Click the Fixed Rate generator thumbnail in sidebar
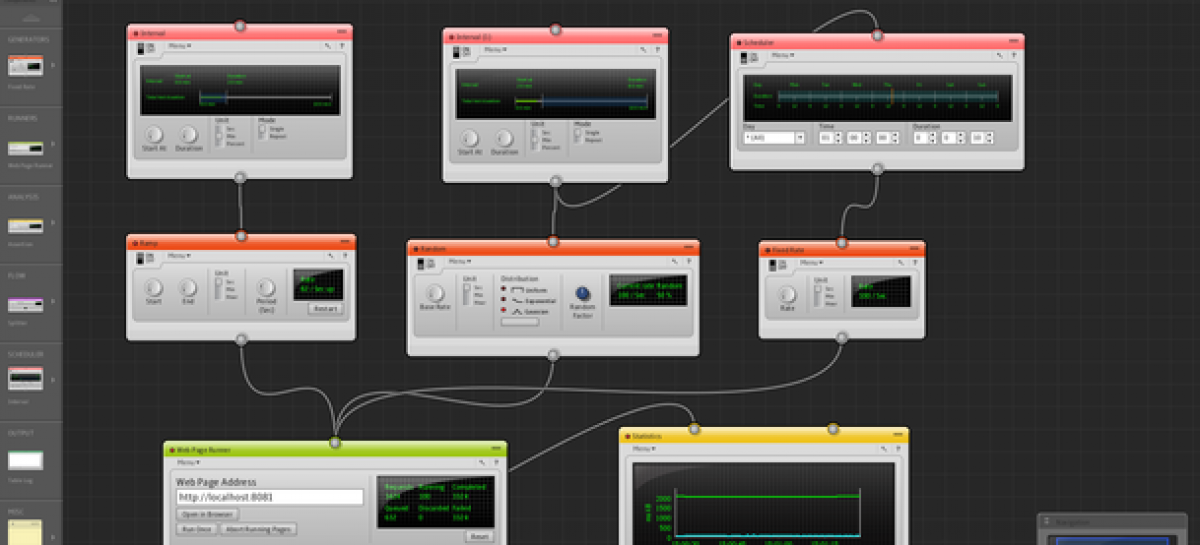The height and width of the screenshot is (545, 1200). (26, 66)
